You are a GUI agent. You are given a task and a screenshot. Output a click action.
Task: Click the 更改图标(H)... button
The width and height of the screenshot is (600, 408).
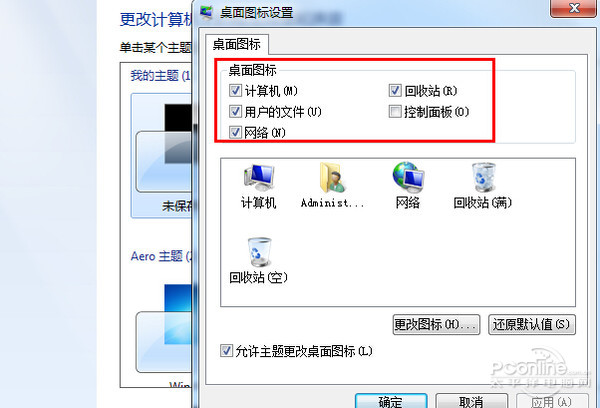[x=436, y=325]
